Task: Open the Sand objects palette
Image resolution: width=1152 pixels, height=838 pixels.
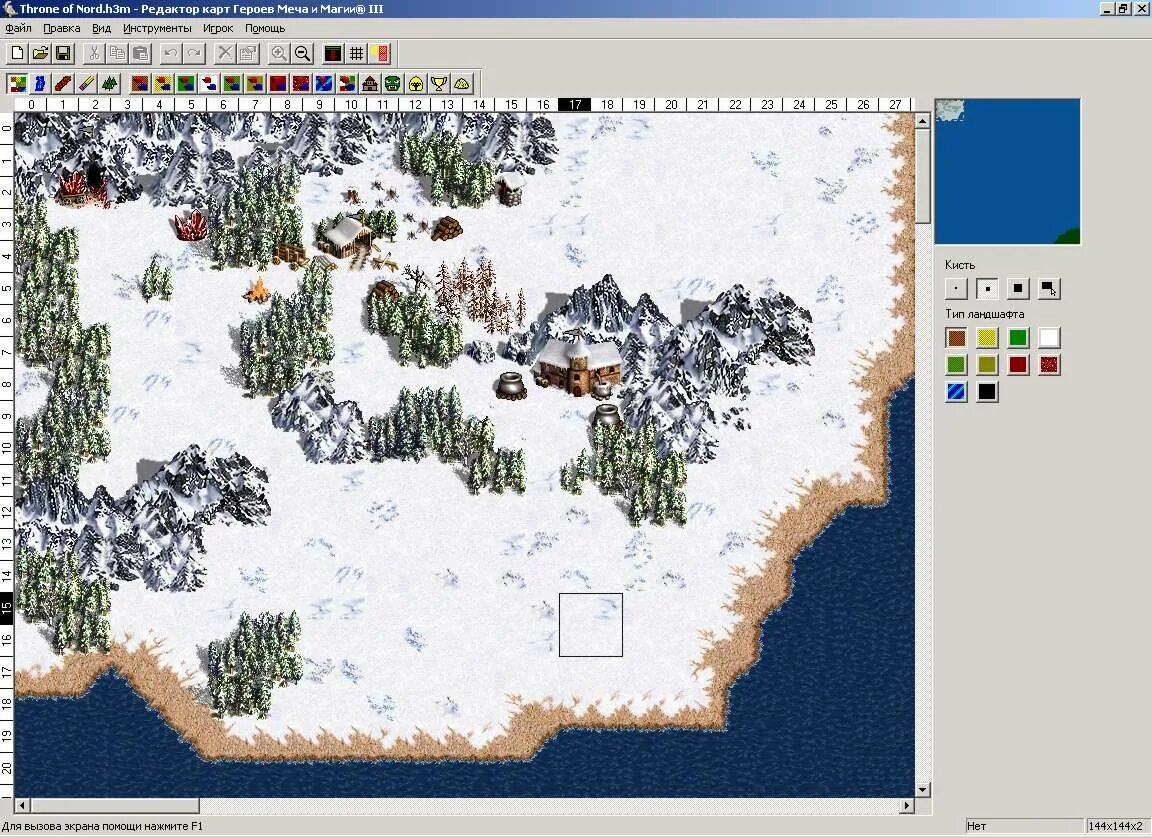Action: 163,83
